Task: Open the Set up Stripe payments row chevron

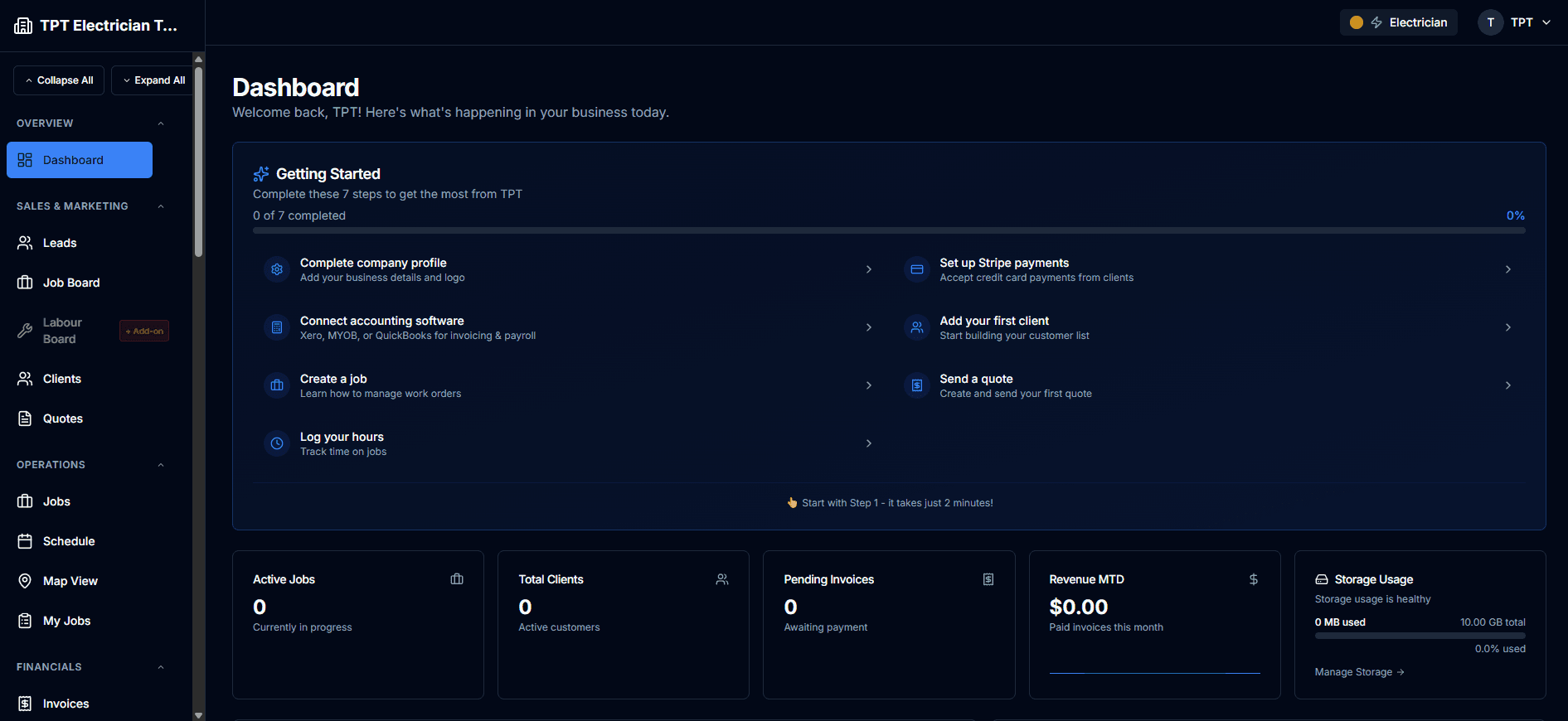Action: click(x=1508, y=269)
